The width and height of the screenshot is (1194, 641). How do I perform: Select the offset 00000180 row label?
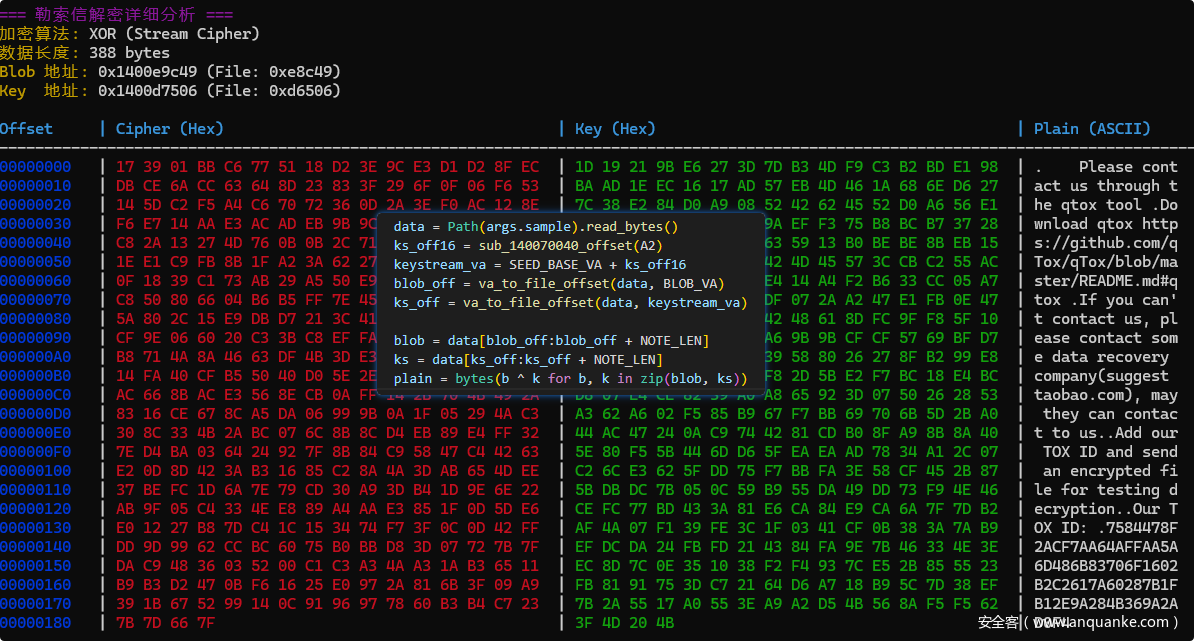(36, 623)
